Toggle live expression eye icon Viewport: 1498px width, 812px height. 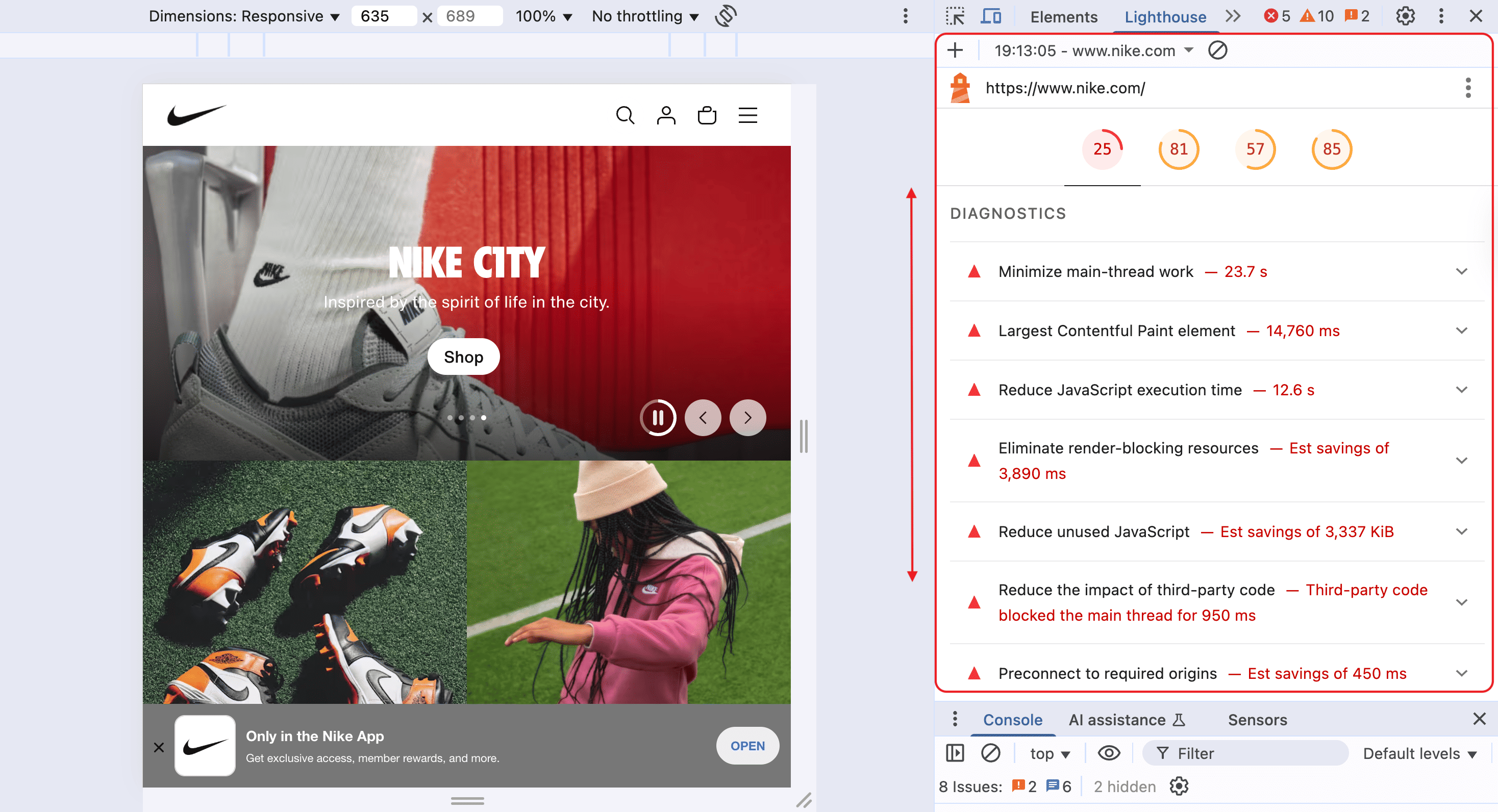click(1109, 753)
